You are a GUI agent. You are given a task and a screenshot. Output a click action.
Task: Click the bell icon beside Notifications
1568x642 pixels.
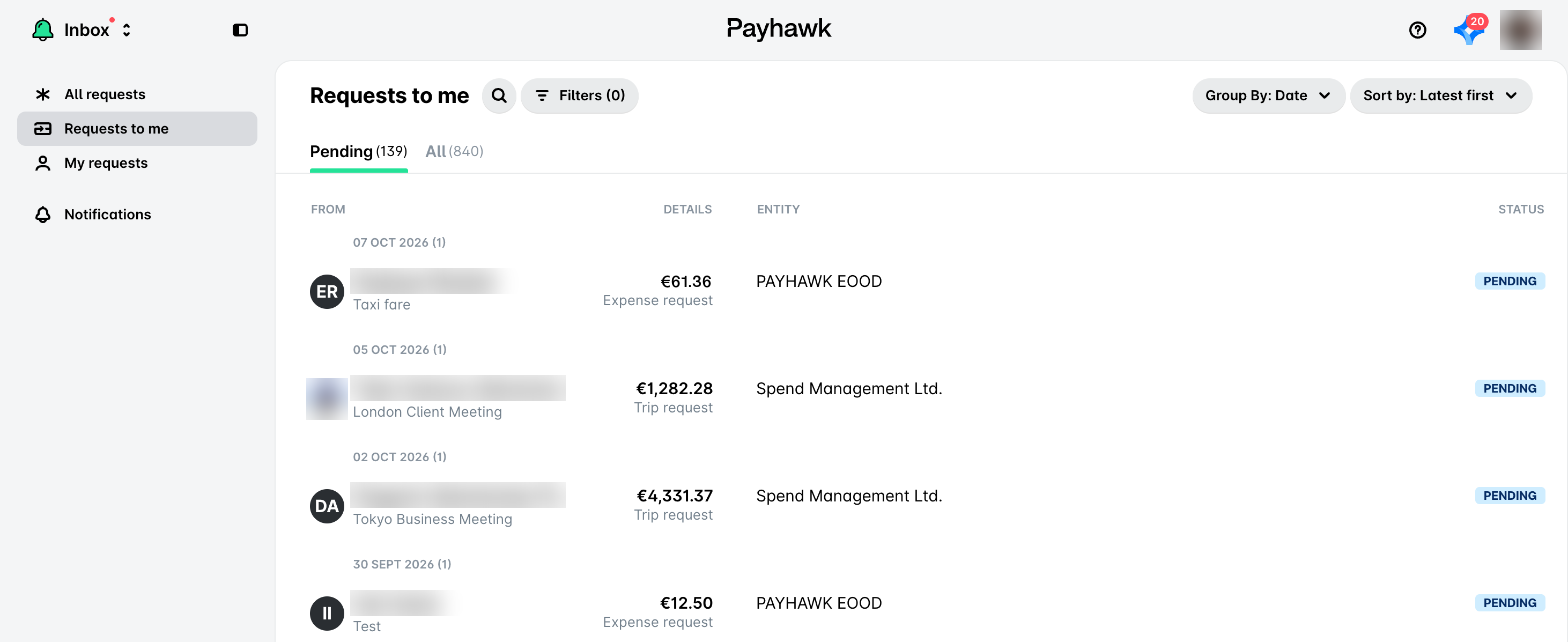(x=42, y=214)
